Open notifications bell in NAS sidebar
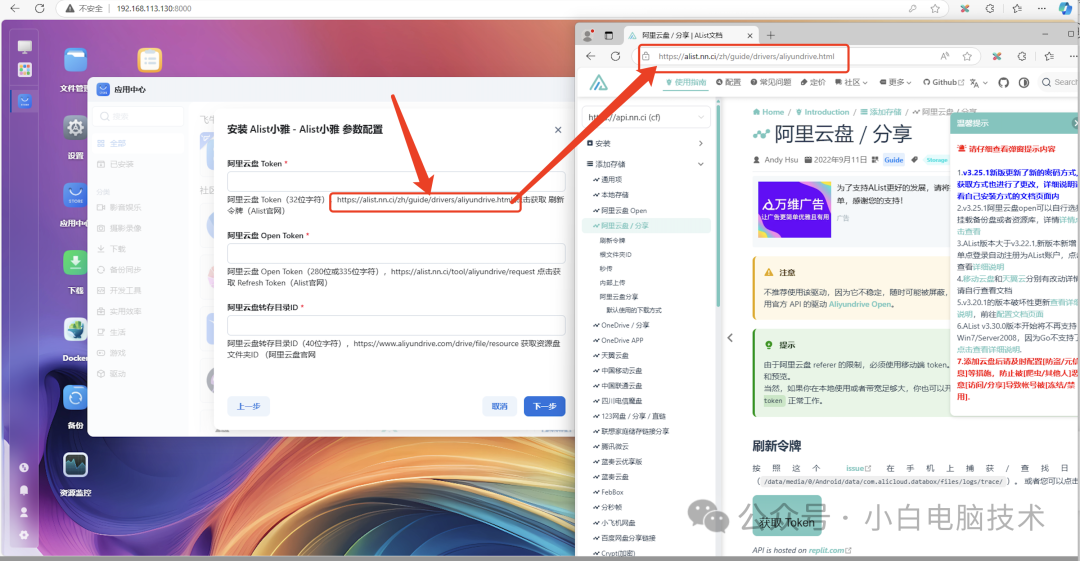Viewport: 1080px width, 561px height. [x=24, y=490]
